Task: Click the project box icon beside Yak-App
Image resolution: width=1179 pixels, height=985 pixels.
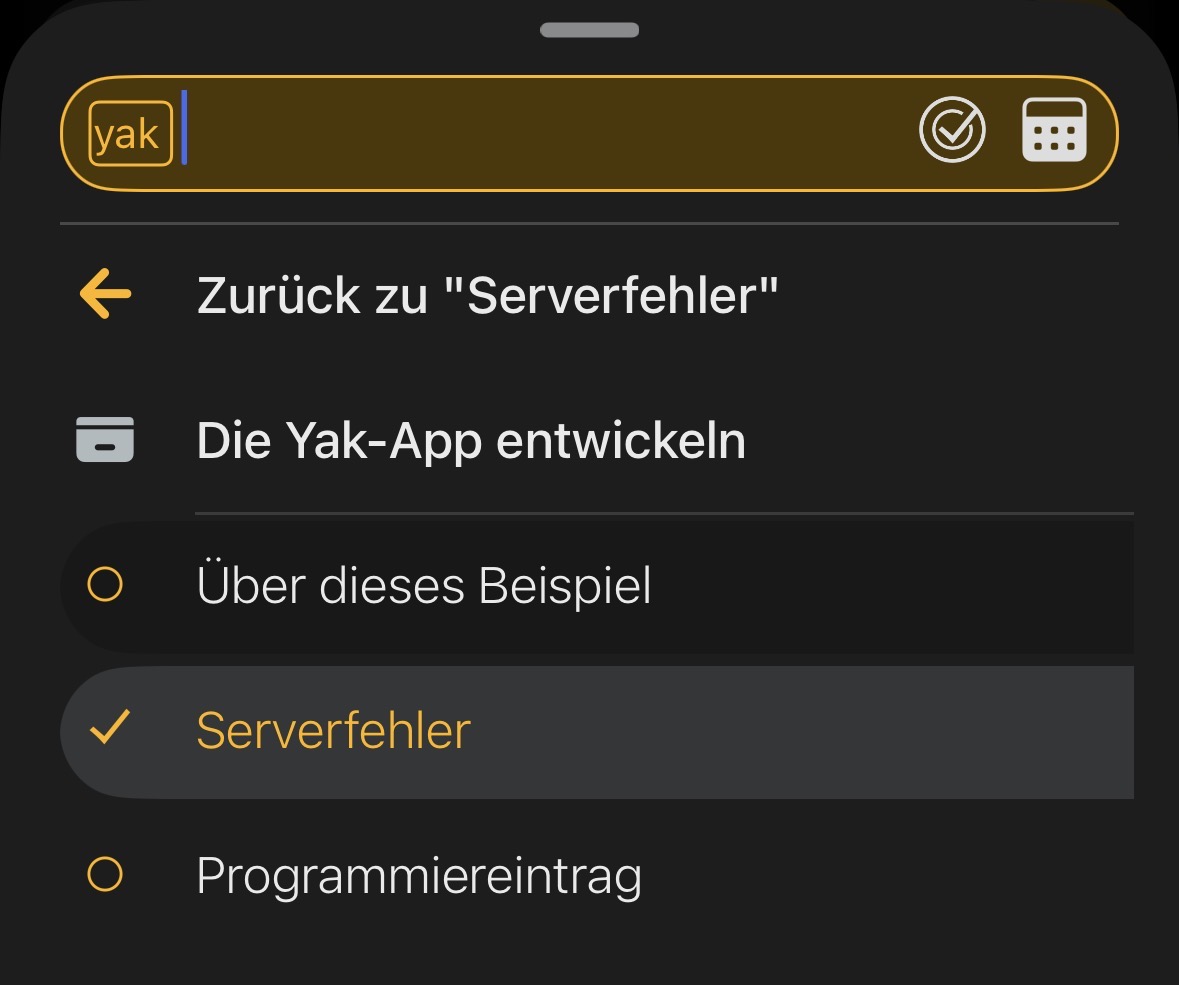Action: click(x=105, y=440)
